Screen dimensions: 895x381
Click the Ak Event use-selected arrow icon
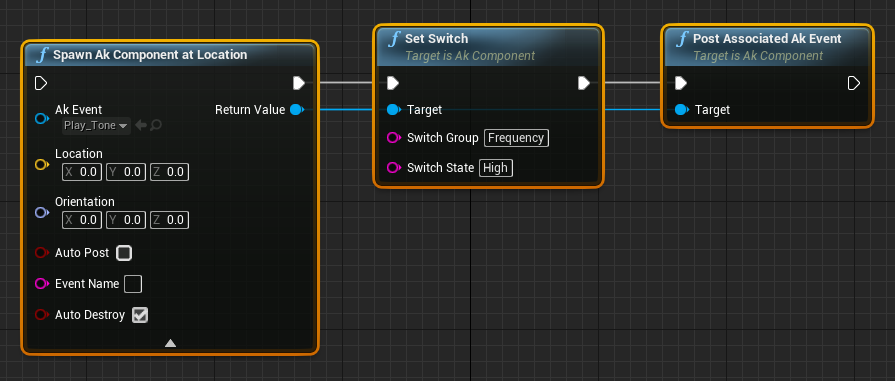point(140,125)
